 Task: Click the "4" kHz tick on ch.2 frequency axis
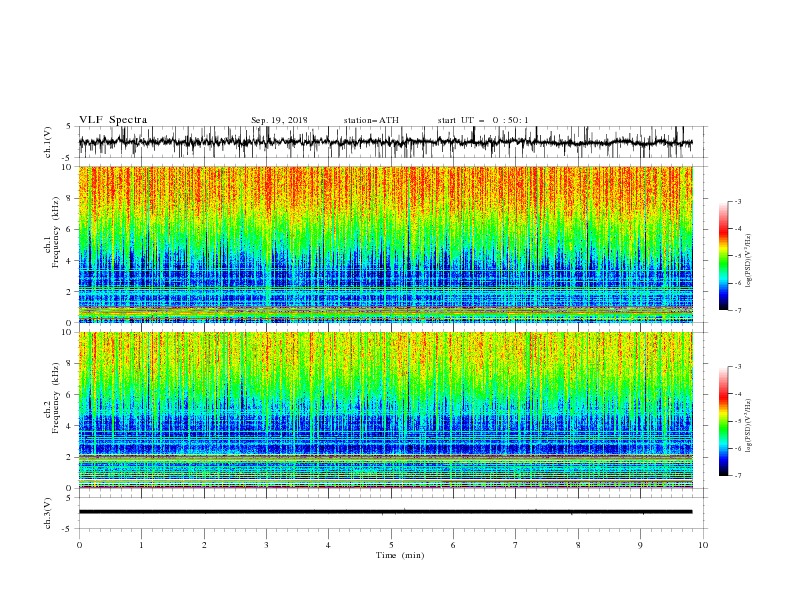70,426
